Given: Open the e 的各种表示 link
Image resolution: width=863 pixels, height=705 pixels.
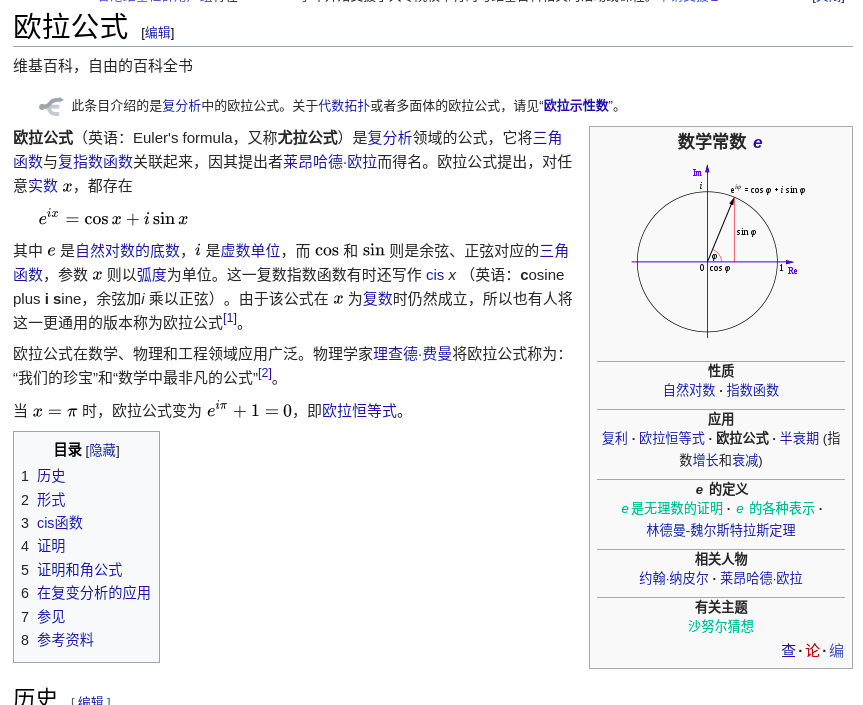Looking at the screenshot, I should [775, 509].
